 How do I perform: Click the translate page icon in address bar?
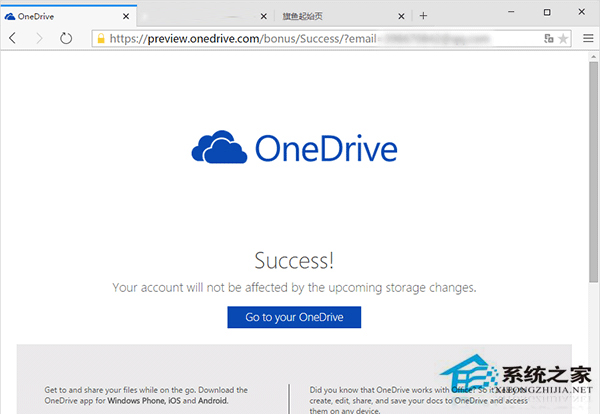click(x=549, y=38)
